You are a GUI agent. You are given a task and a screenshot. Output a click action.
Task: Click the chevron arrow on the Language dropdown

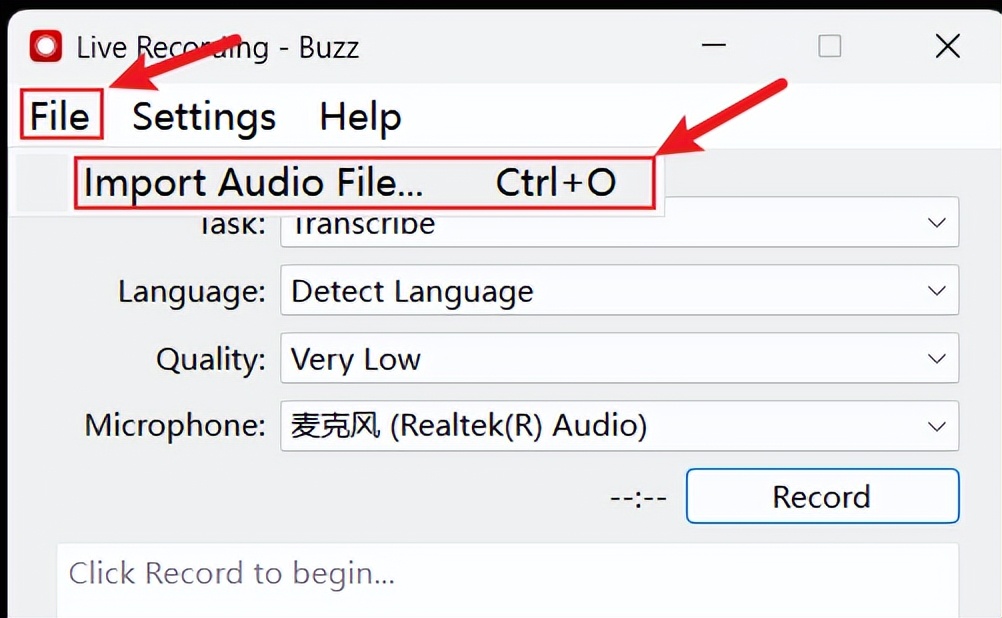(936, 292)
